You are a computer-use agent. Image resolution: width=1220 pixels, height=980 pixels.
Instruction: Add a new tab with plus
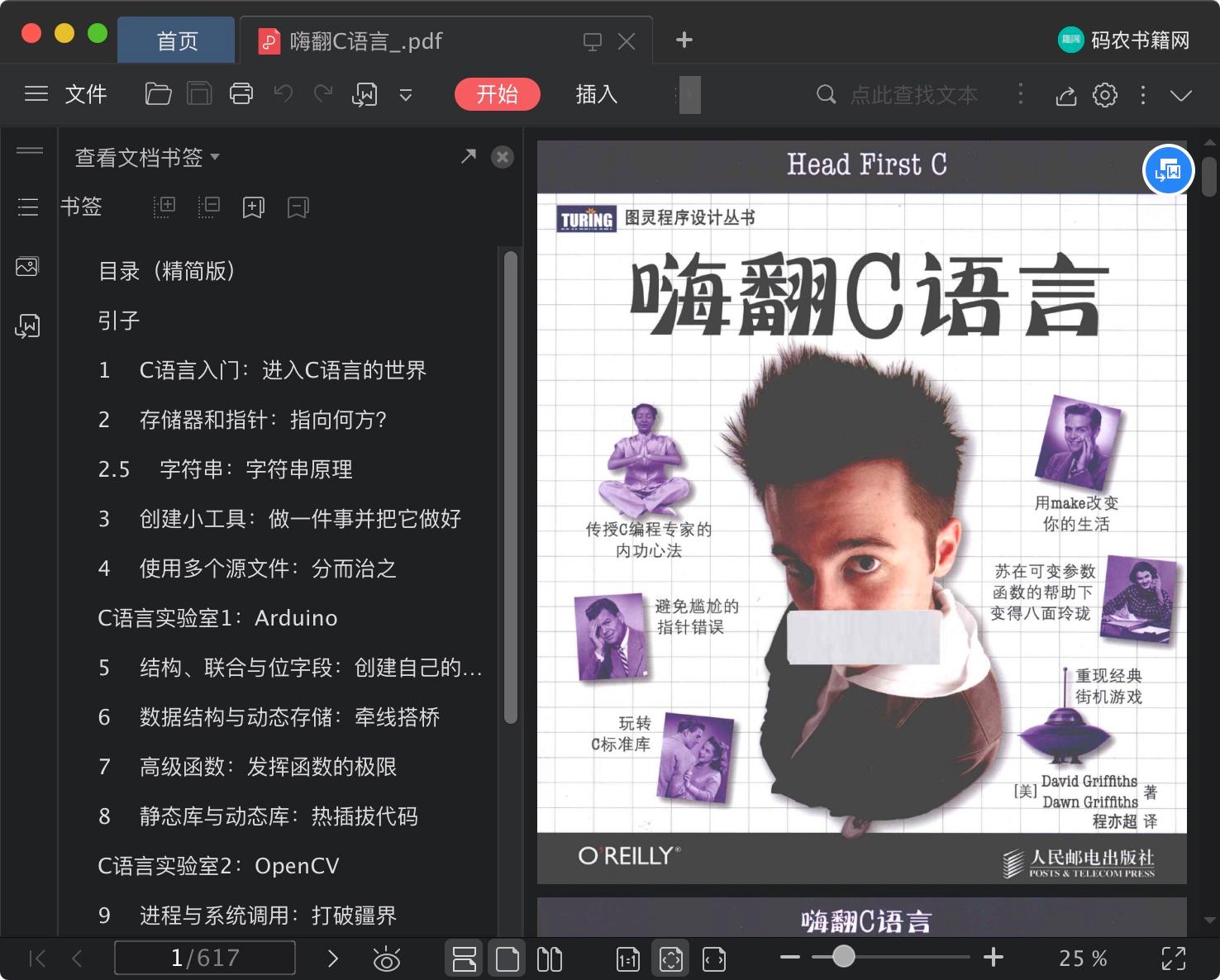684,40
